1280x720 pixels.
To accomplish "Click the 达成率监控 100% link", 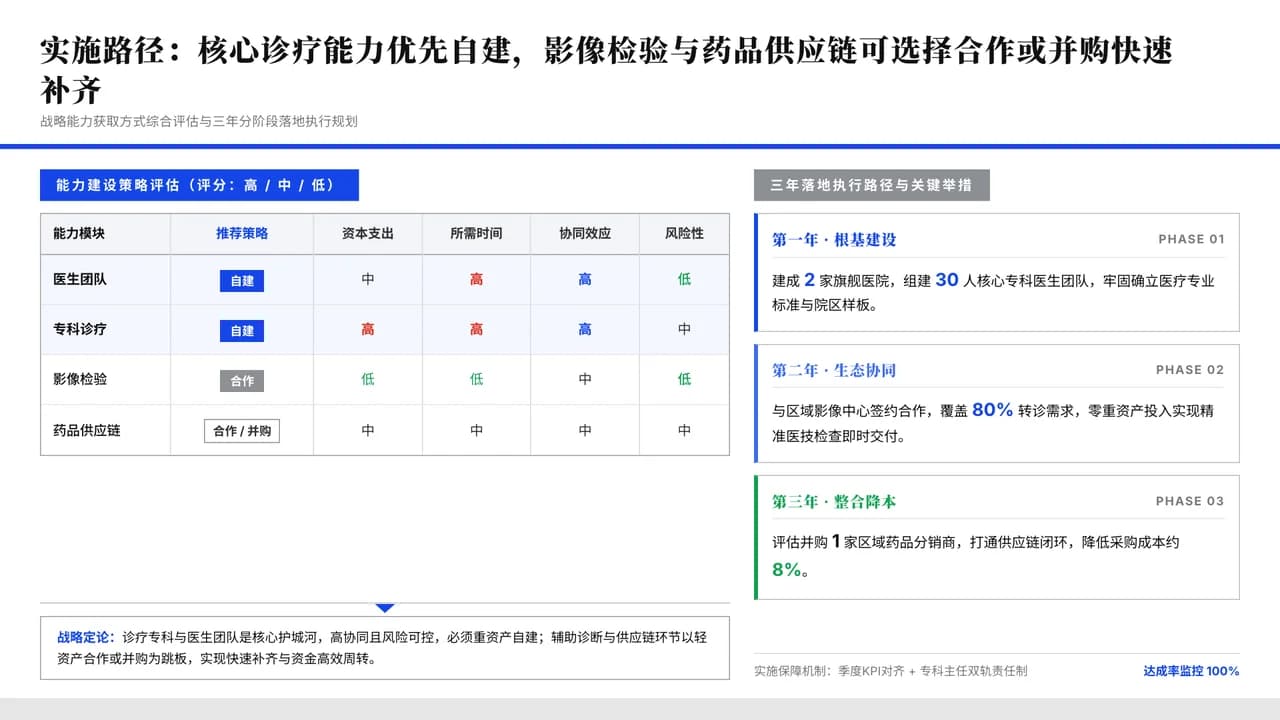I will point(1191,671).
